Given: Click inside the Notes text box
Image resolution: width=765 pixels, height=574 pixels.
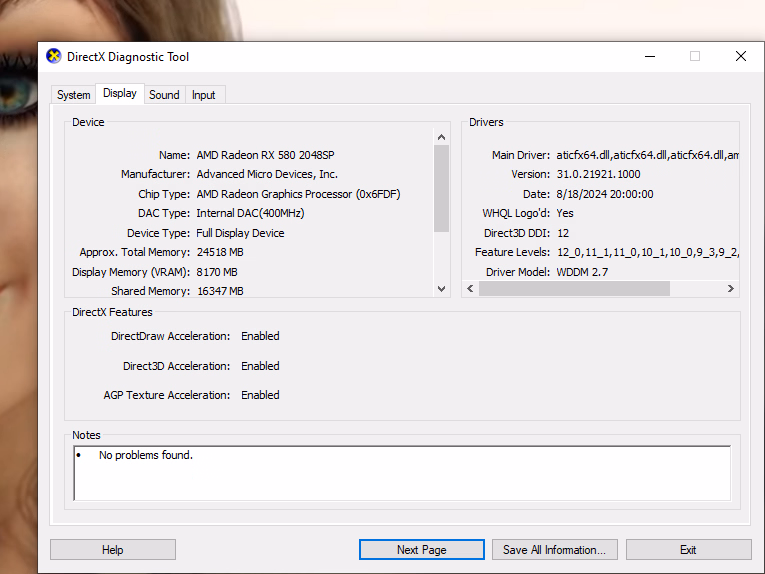Looking at the screenshot, I should pyautogui.click(x=402, y=473).
